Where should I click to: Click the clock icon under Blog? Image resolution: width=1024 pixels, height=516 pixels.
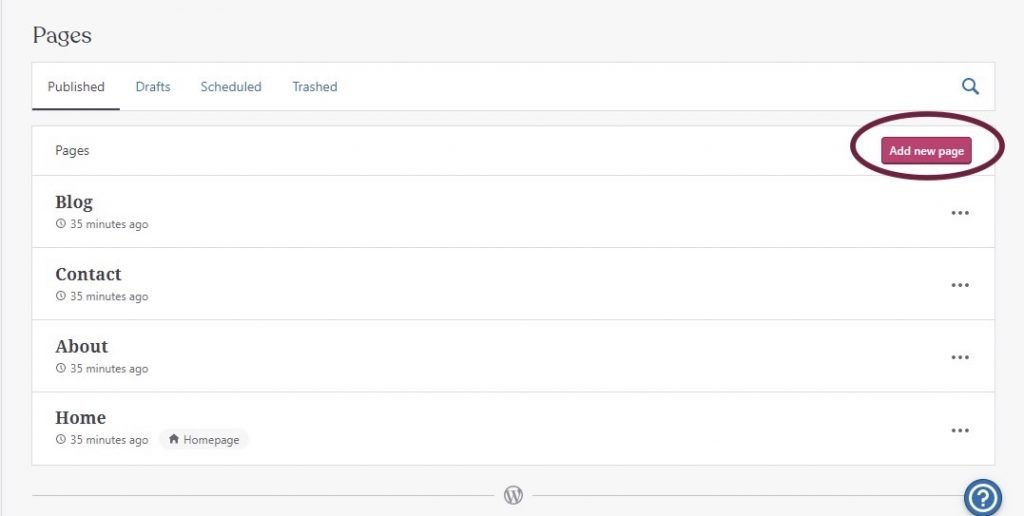[61, 224]
